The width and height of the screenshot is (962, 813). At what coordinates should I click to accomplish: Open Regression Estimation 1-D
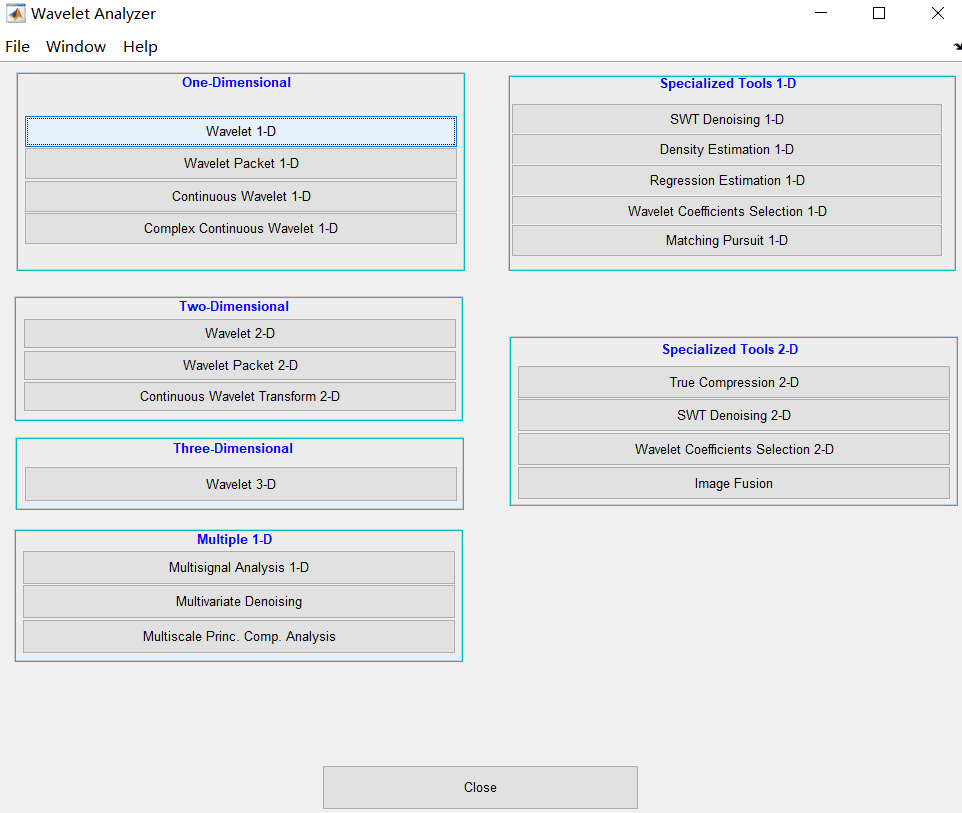pos(726,180)
